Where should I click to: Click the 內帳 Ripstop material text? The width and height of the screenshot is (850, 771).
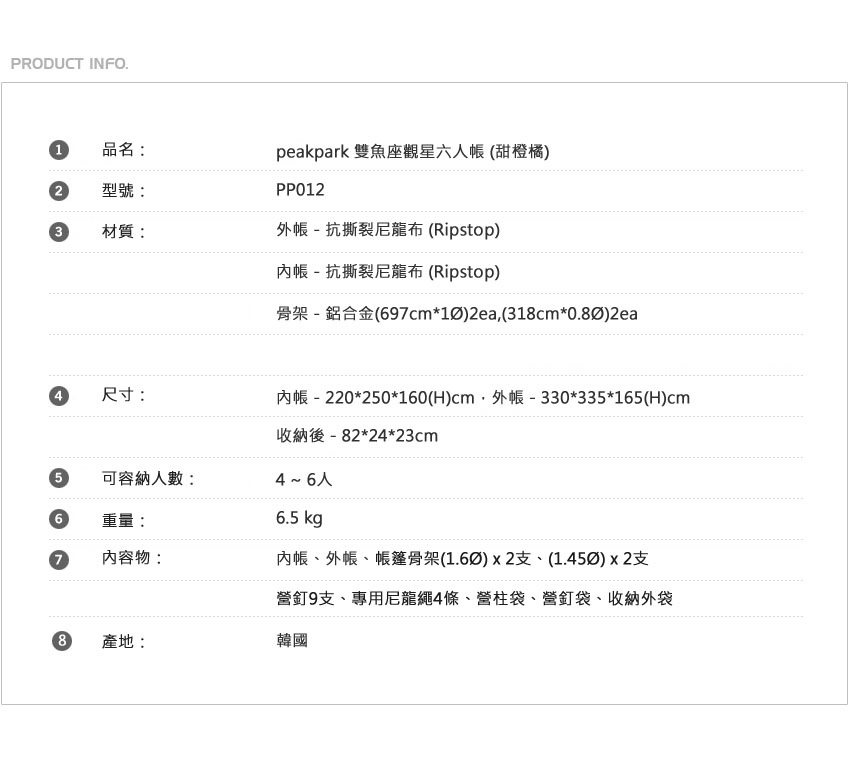click(387, 272)
